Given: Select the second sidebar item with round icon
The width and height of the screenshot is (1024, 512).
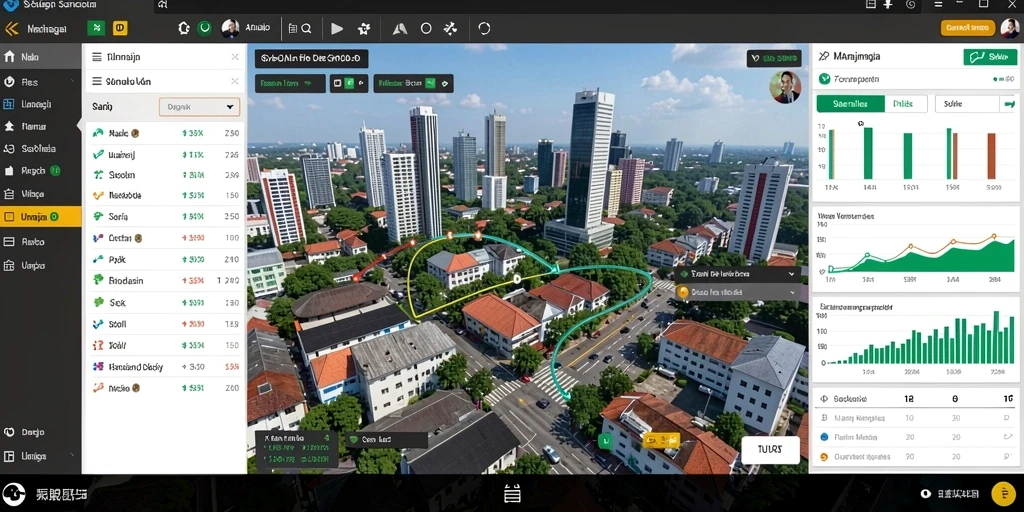Looking at the screenshot, I should coord(40,82).
